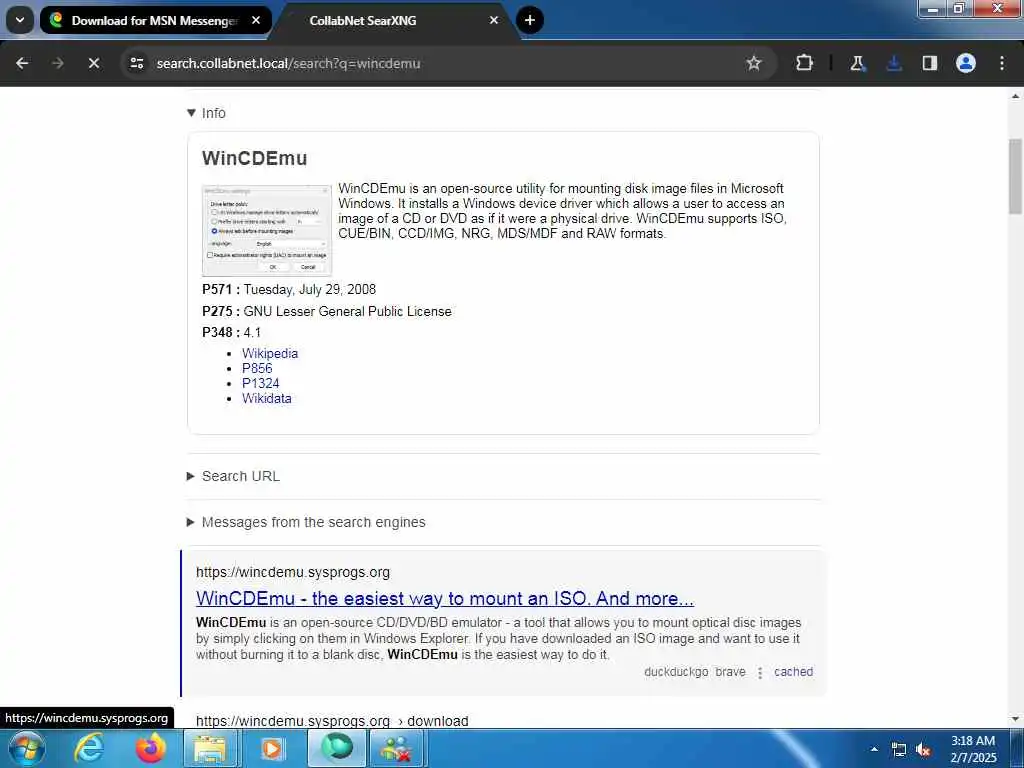Click the brave engine label
Viewport: 1024px width, 768px height.
click(730, 672)
